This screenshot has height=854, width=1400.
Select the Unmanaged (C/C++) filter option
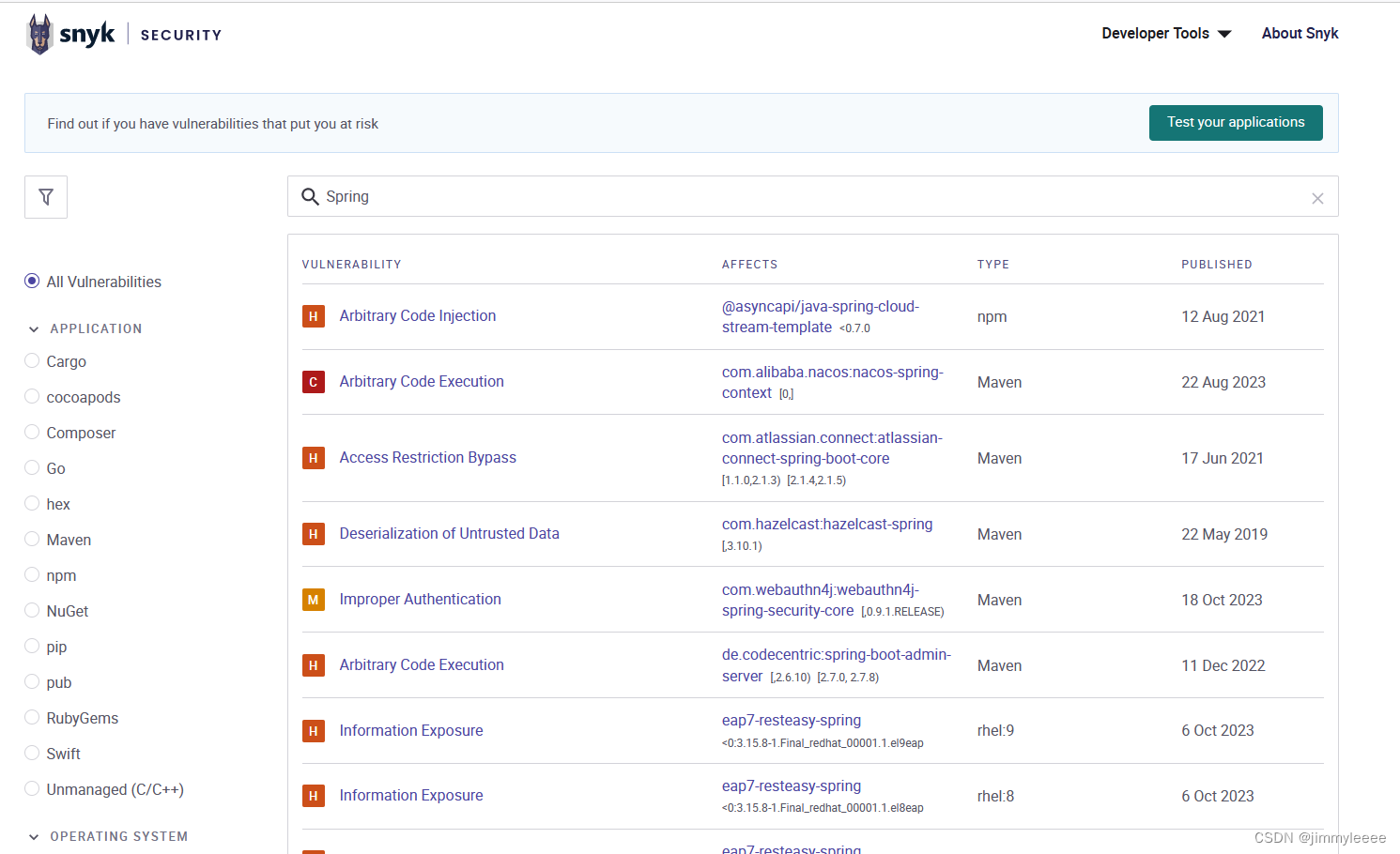(x=32, y=789)
